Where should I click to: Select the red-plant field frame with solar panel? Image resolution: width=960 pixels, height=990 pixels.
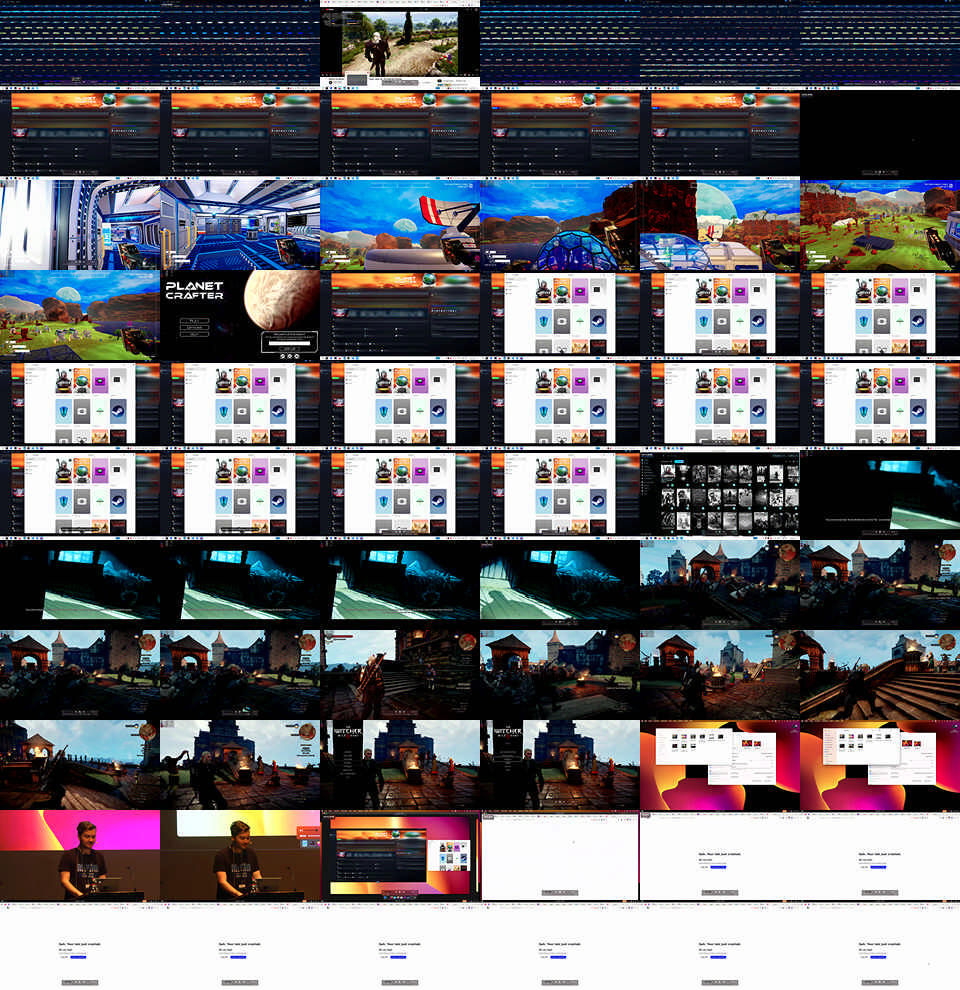(x=880, y=225)
